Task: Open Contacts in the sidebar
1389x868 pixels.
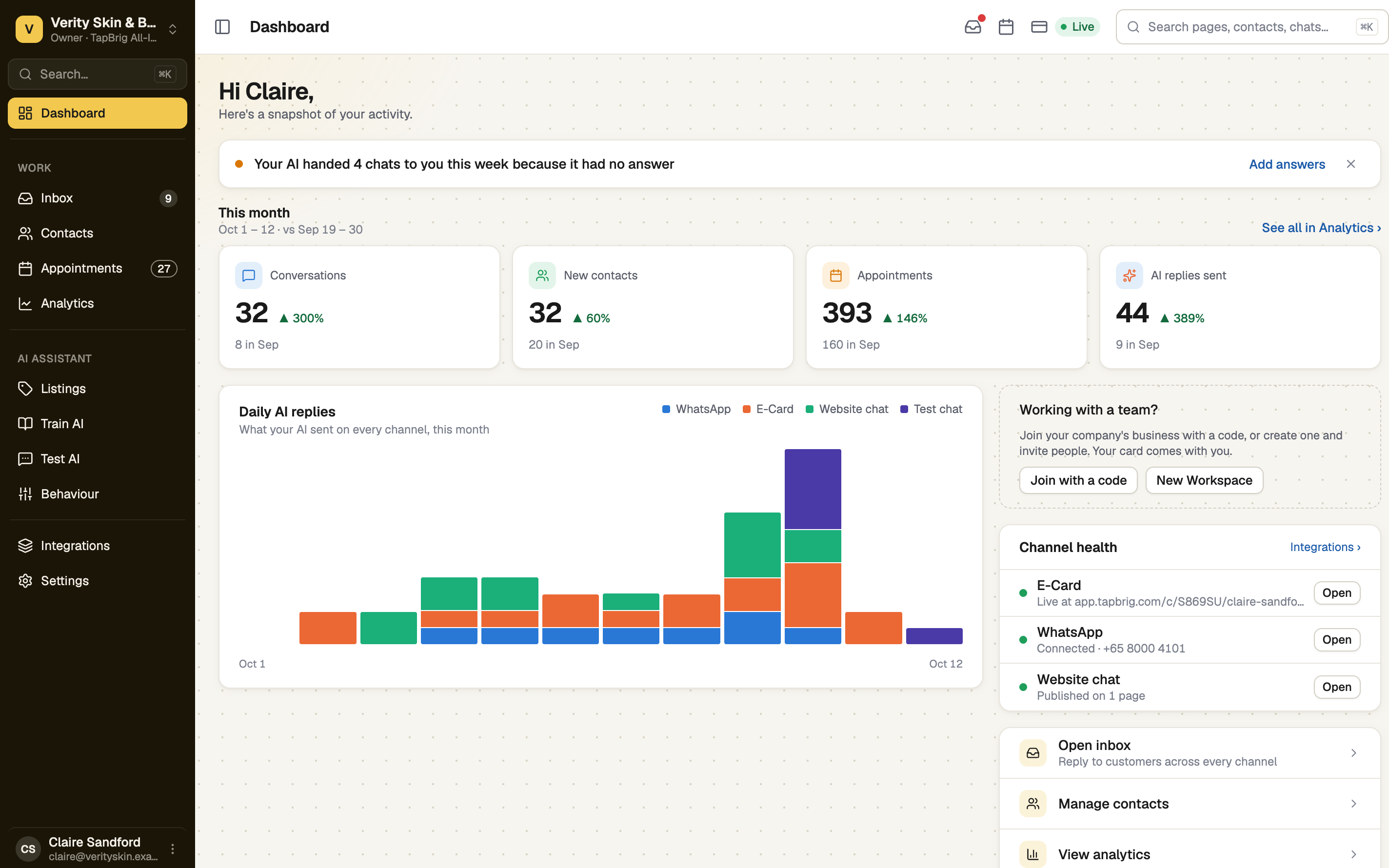Action: click(97, 233)
